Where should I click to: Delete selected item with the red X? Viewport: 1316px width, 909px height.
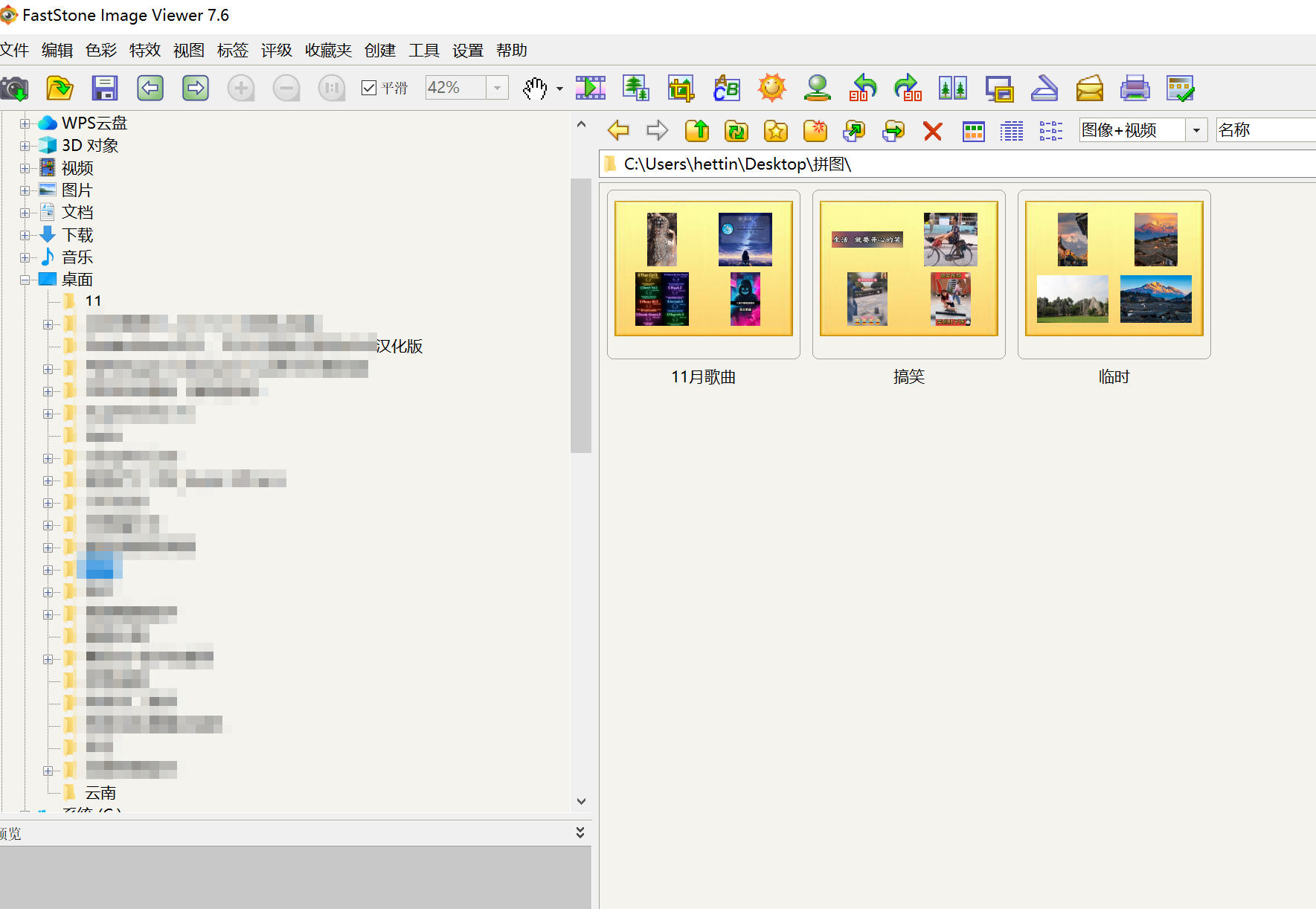pos(933,132)
